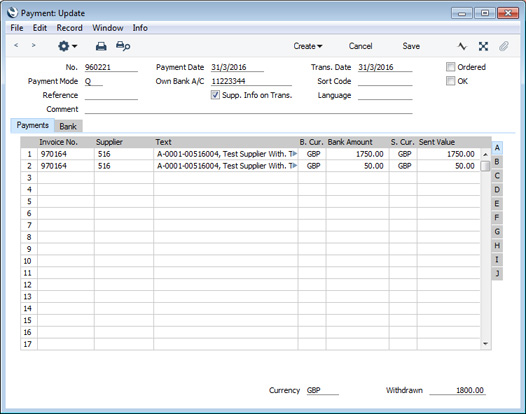This screenshot has width=526, height=414.
Task: Click the Save button
Action: tap(411, 46)
